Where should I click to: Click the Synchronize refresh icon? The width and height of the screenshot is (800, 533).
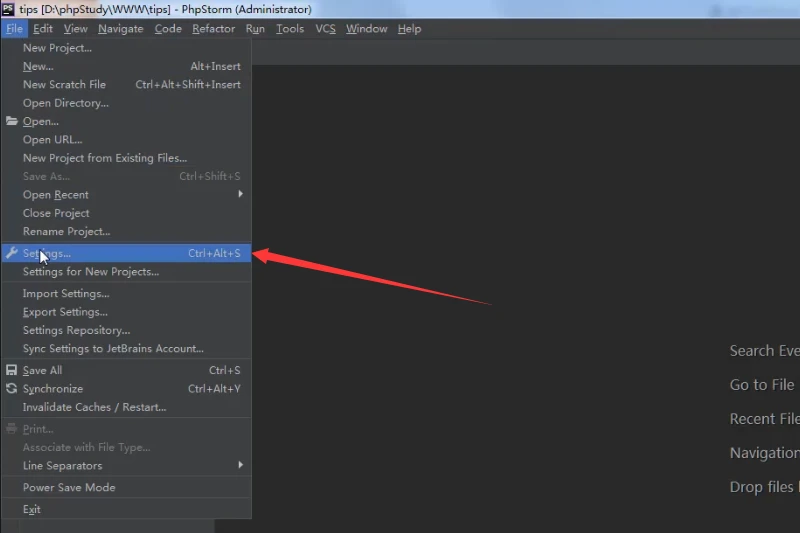tap(11, 389)
